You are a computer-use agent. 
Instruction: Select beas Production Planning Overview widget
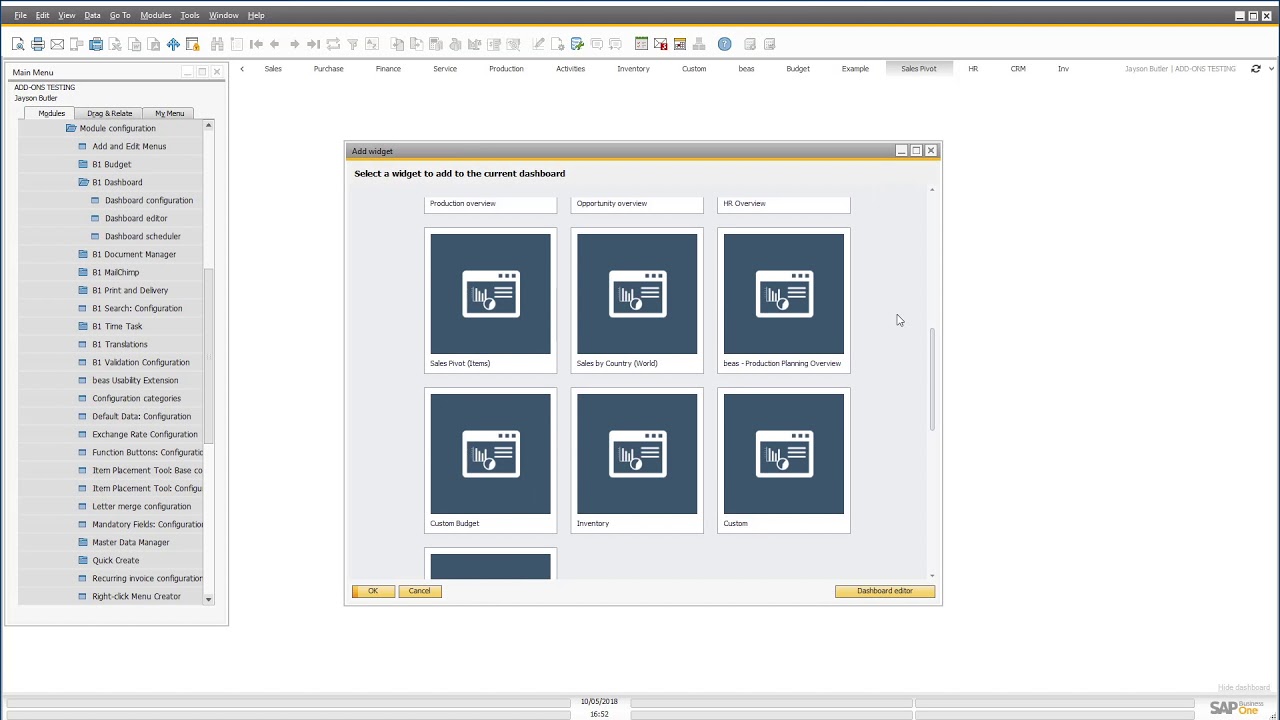784,301
